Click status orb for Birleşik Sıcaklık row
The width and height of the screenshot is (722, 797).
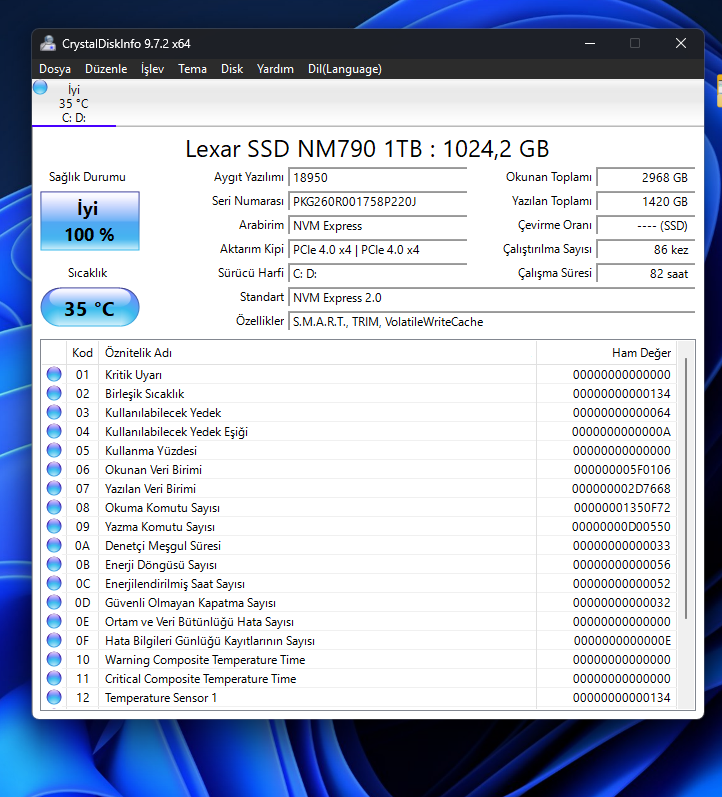(x=54, y=394)
